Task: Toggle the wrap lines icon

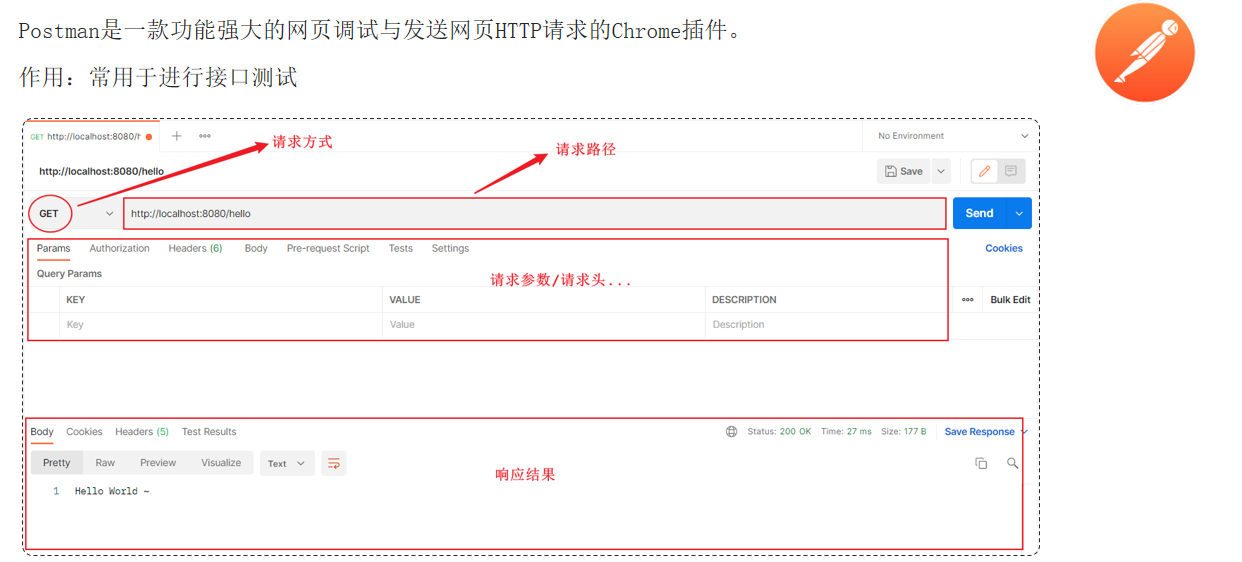Action: [334, 463]
